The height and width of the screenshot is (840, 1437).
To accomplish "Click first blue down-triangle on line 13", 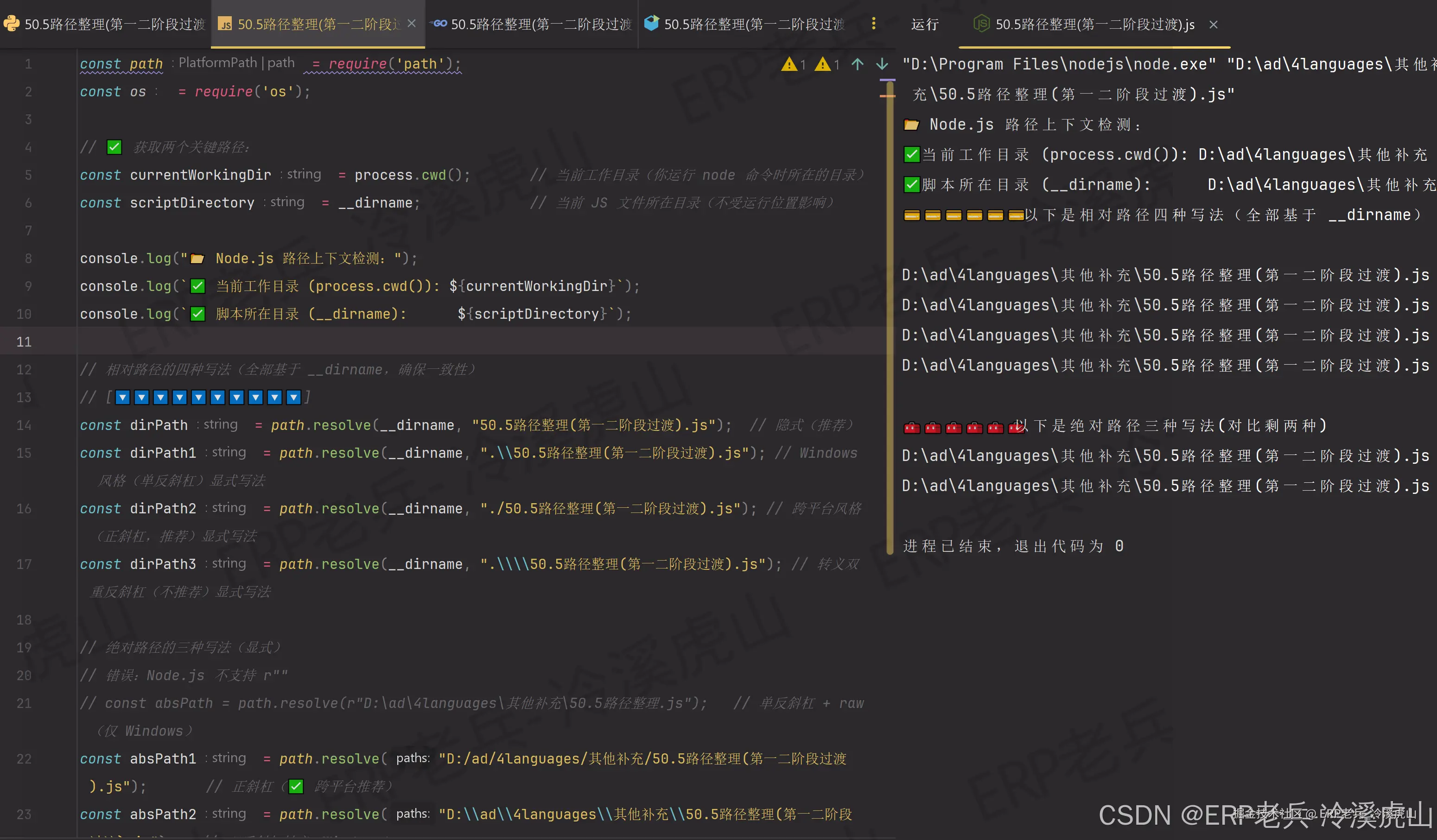I will [x=122, y=397].
